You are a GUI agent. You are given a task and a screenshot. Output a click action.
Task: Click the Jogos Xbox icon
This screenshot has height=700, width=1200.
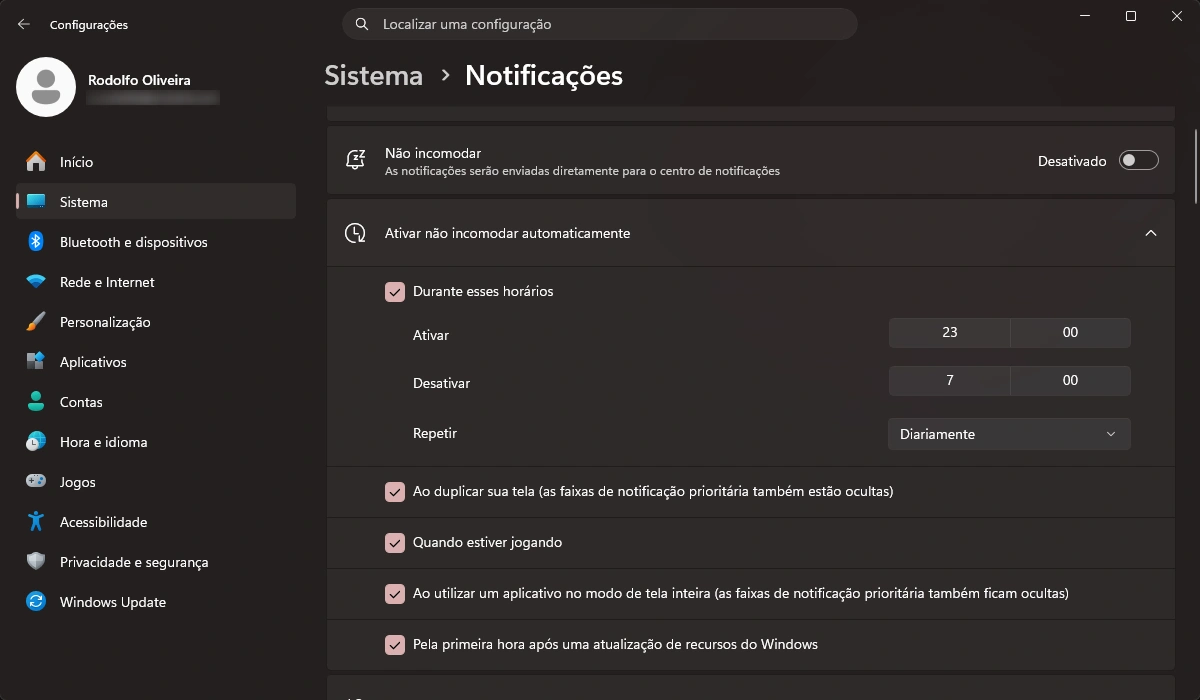point(34,481)
